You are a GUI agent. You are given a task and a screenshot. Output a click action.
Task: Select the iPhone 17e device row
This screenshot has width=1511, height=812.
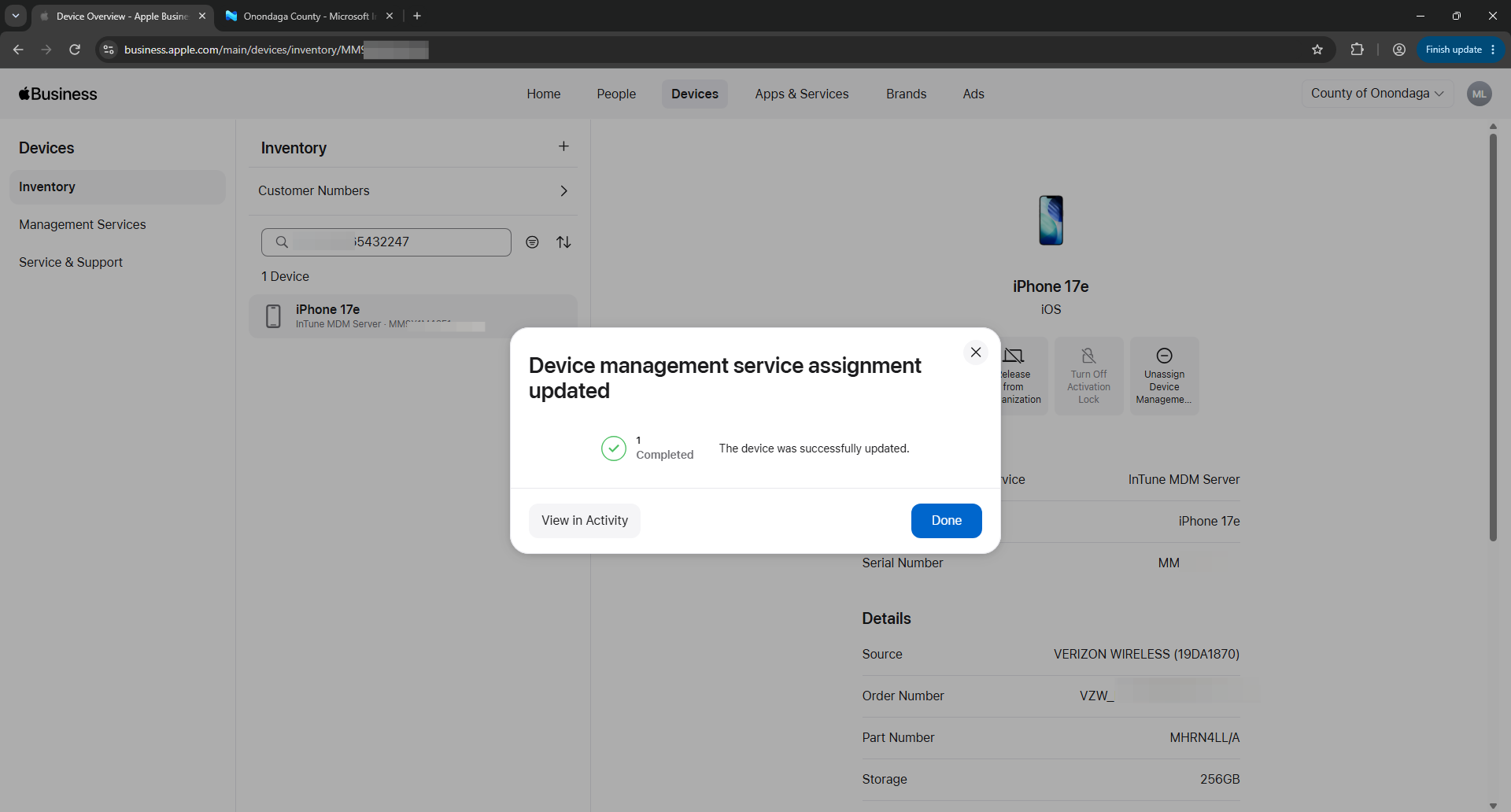coord(413,316)
